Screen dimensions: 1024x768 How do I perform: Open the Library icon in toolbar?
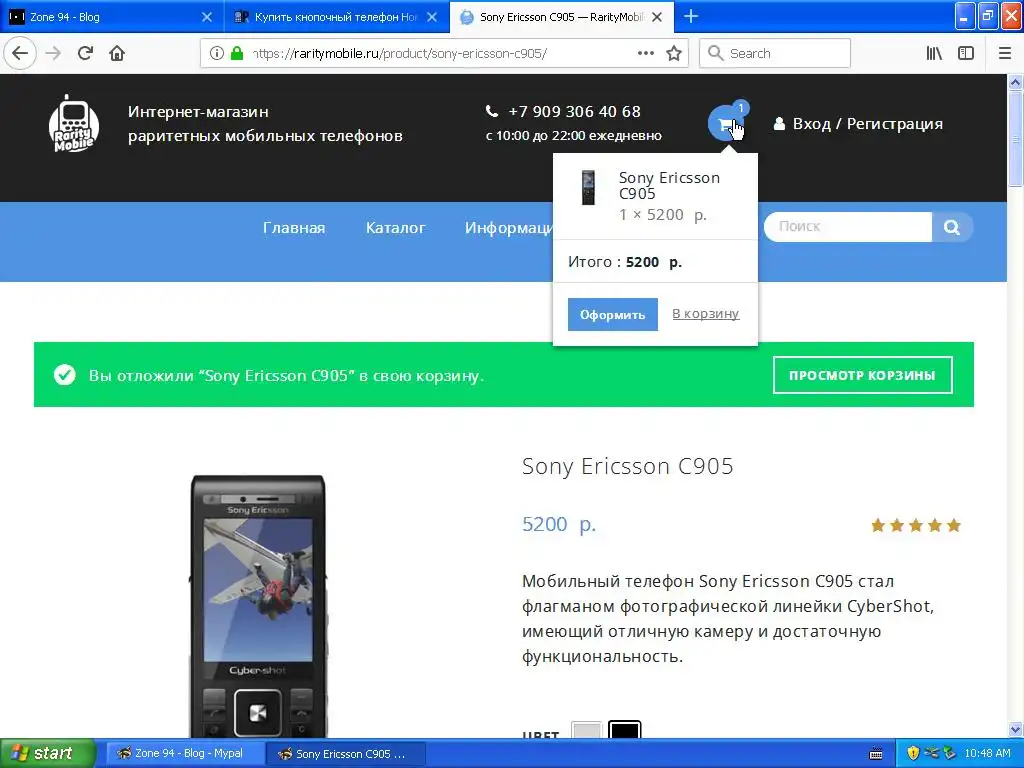pyautogui.click(x=934, y=53)
